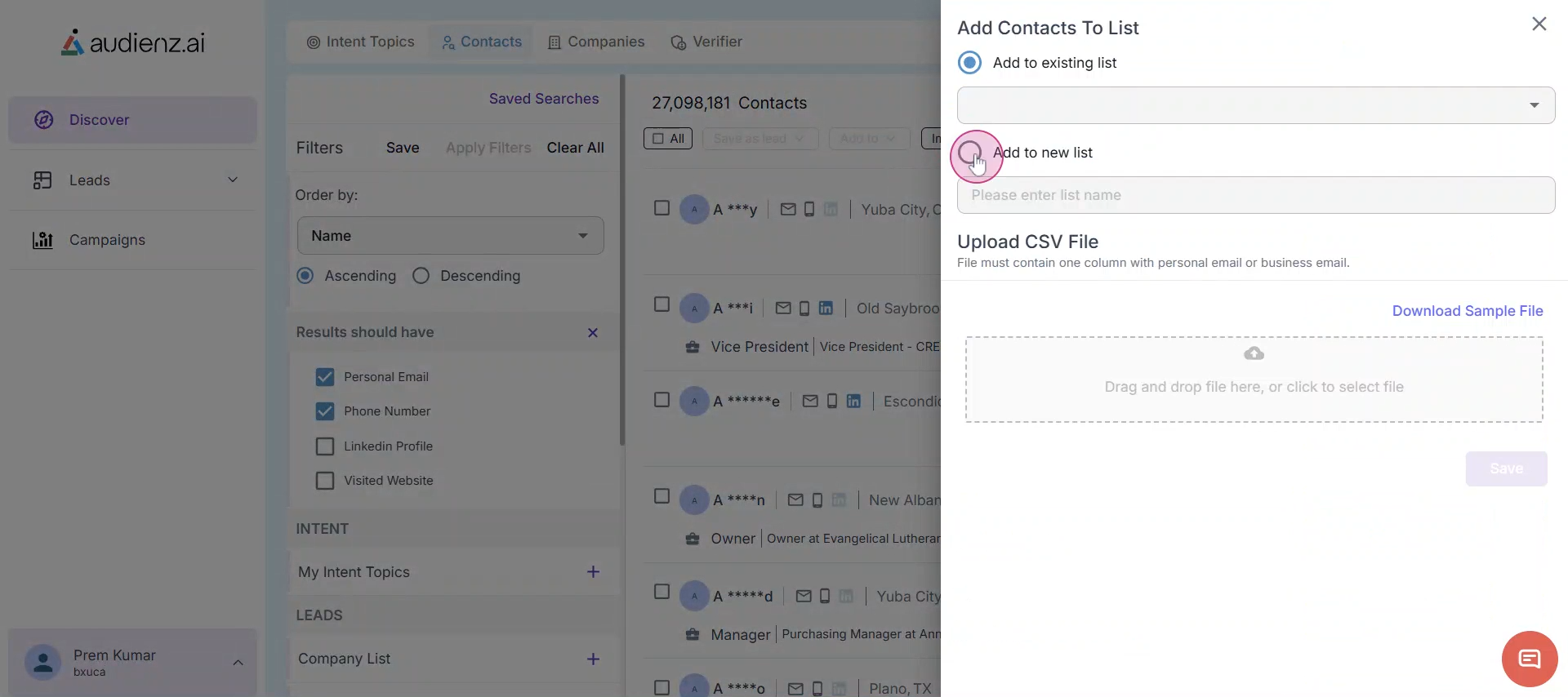The height and width of the screenshot is (697, 1568).
Task: Switch to the Companies tab
Action: [596, 42]
